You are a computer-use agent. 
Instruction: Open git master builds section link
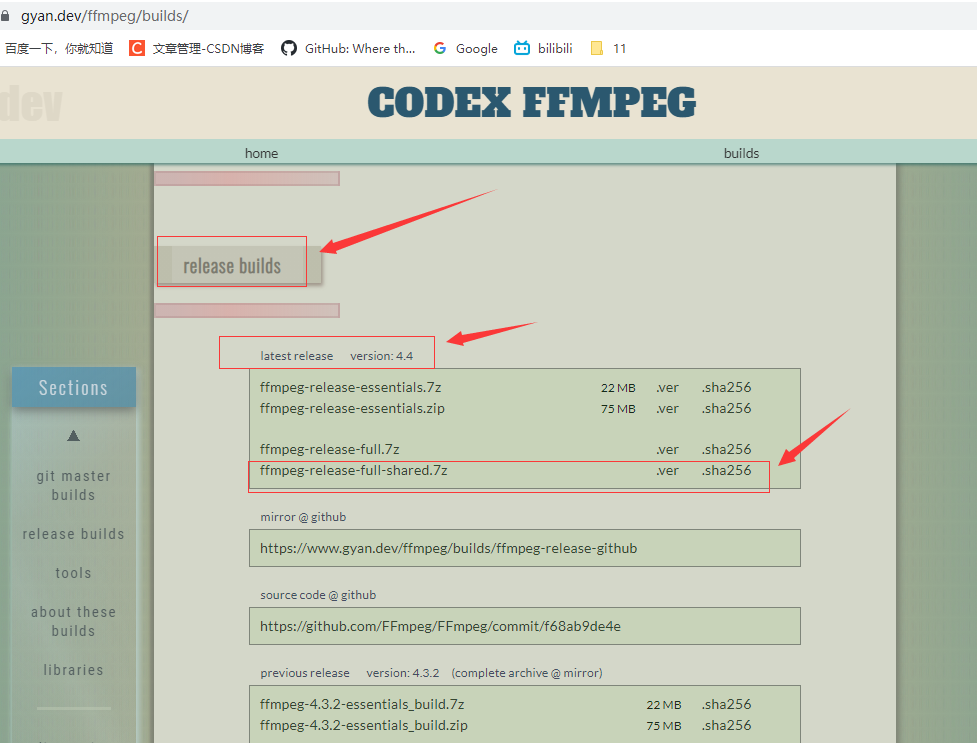(74, 485)
